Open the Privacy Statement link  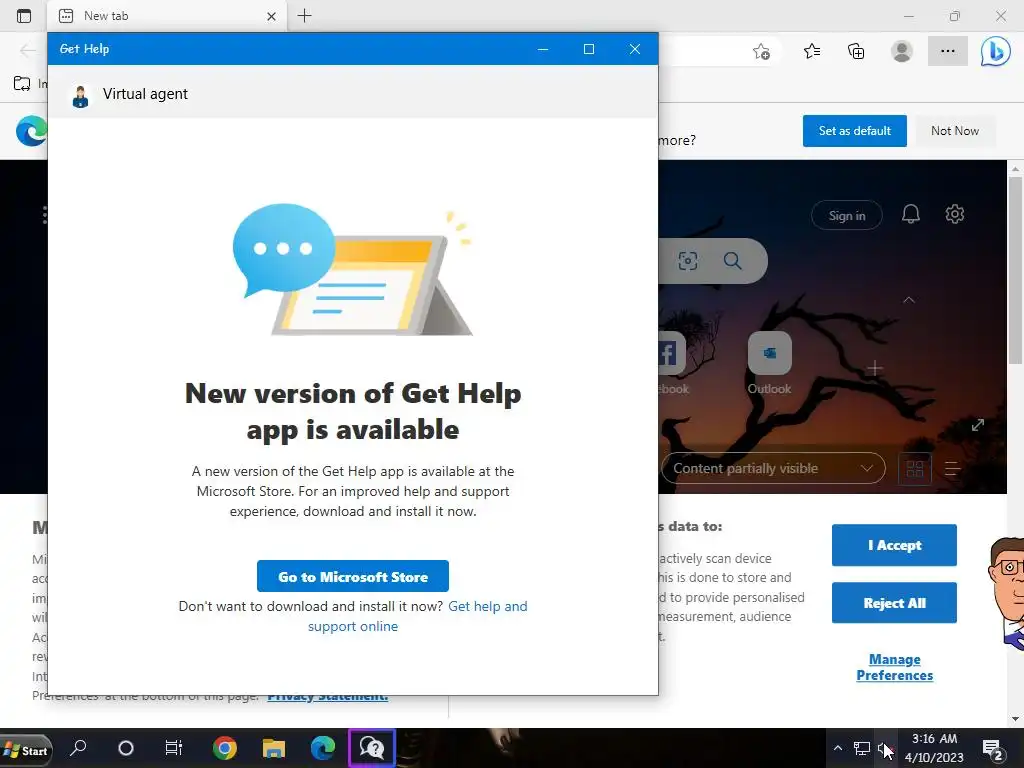(x=327, y=698)
